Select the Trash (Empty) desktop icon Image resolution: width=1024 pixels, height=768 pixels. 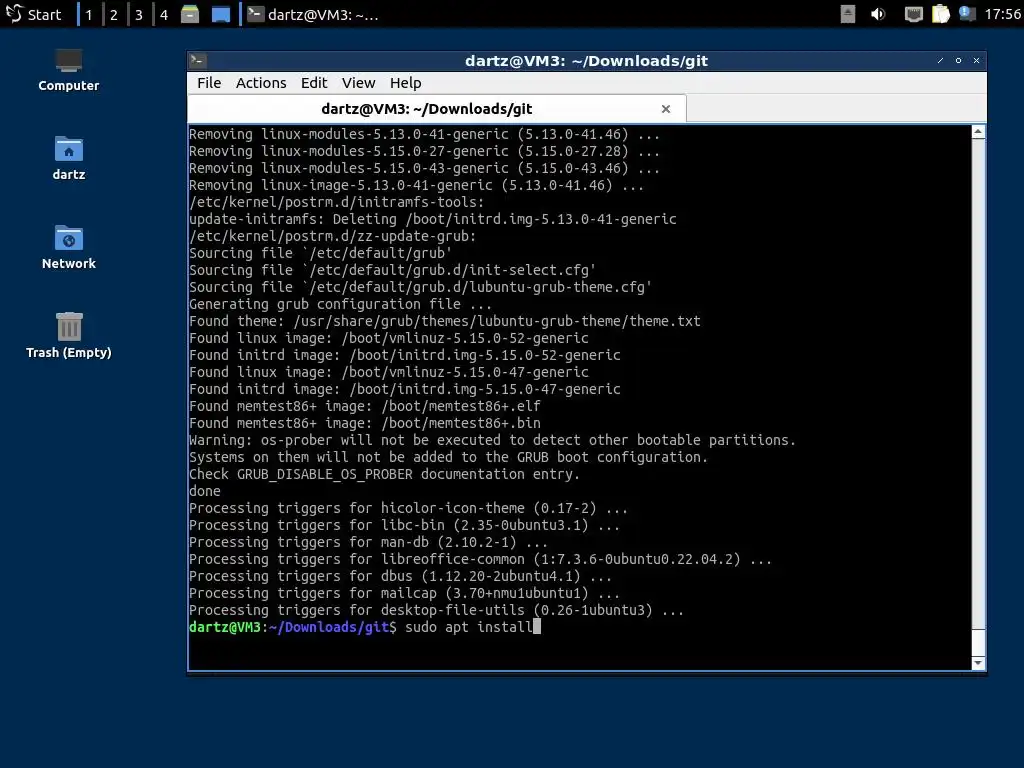(x=69, y=336)
